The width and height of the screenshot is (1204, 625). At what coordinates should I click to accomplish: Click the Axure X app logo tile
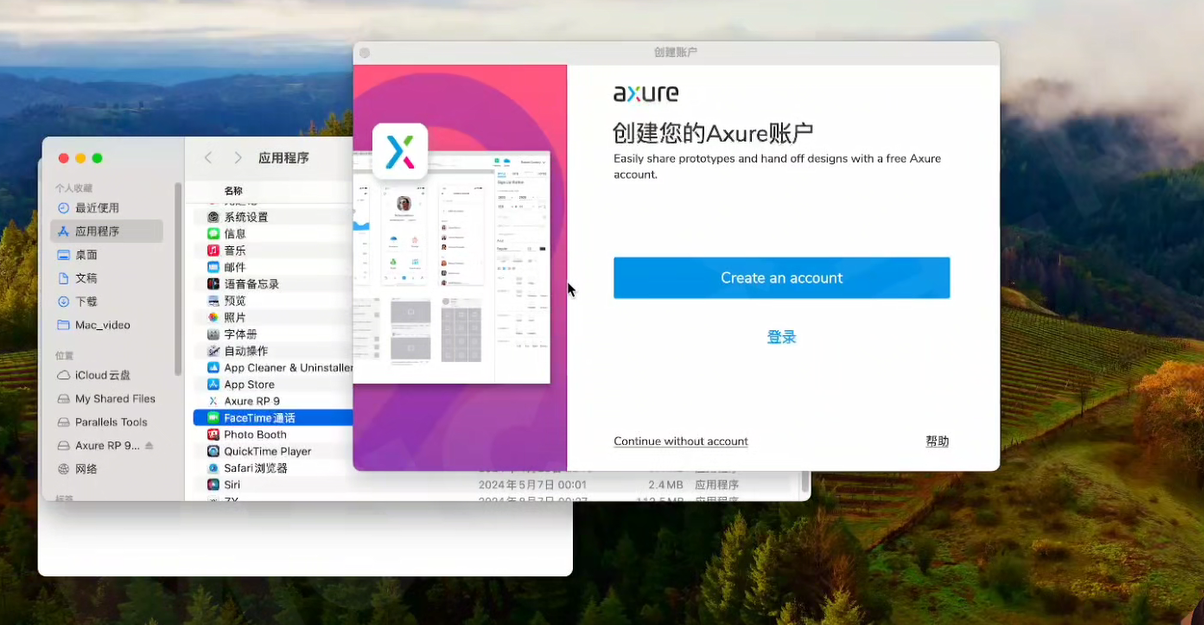coord(400,151)
